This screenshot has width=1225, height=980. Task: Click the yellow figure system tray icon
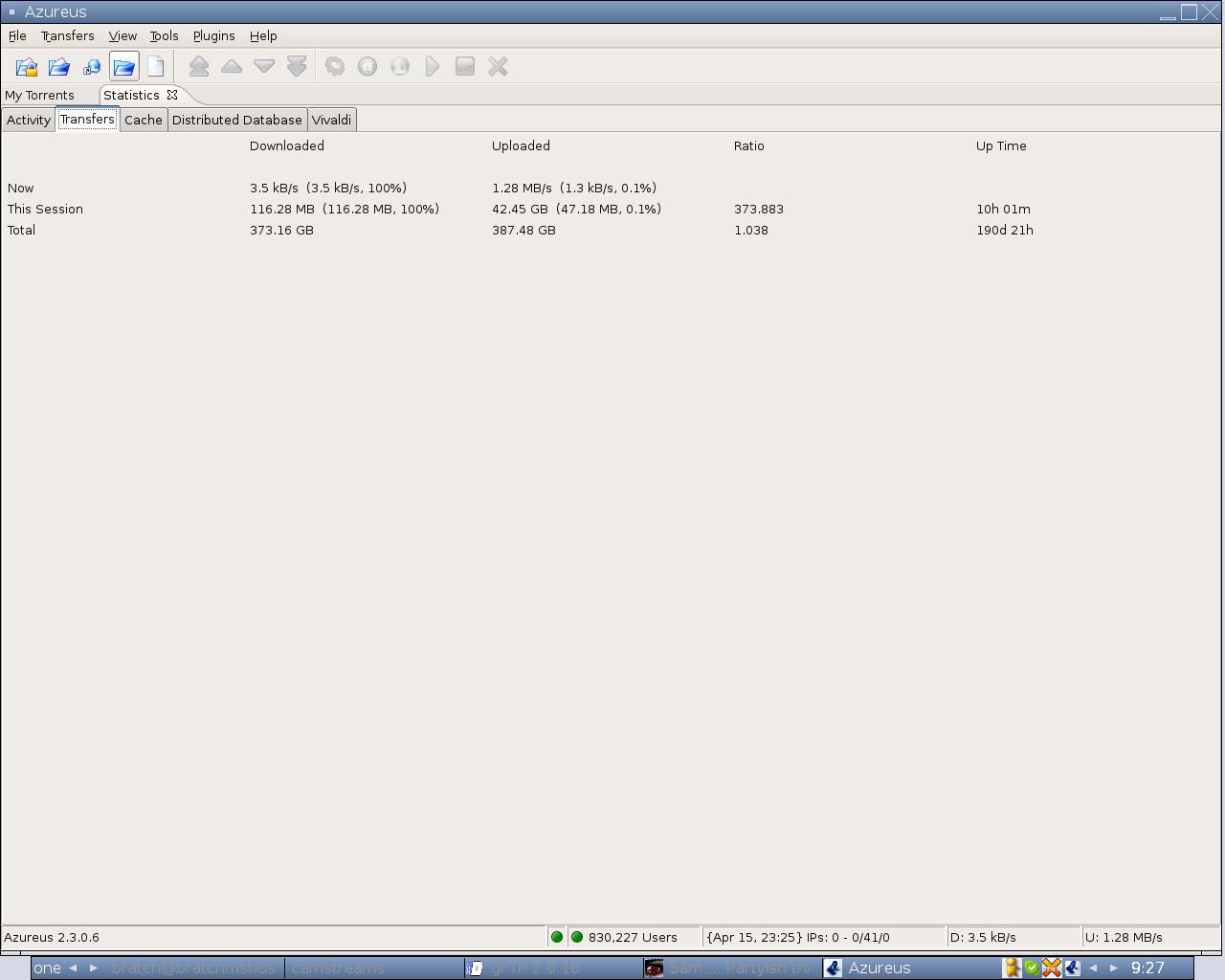click(1011, 968)
